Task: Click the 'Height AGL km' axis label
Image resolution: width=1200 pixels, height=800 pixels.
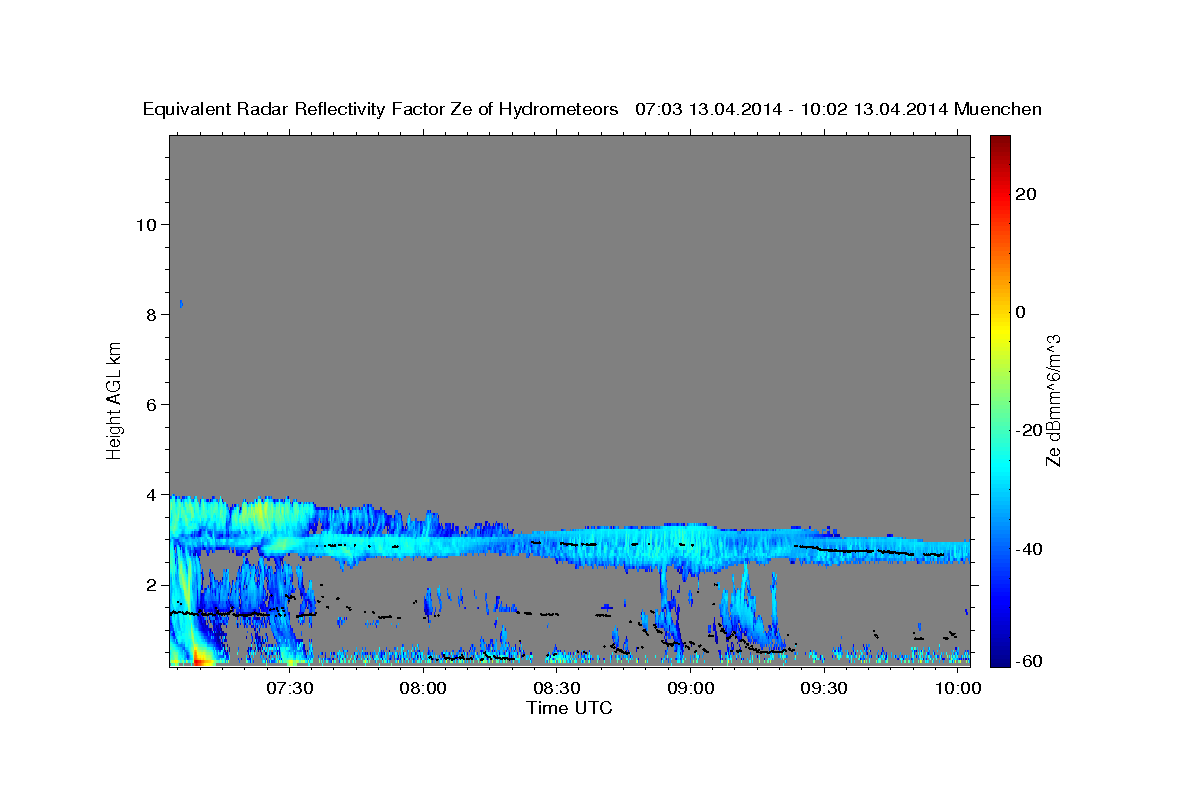Action: pyautogui.click(x=115, y=399)
